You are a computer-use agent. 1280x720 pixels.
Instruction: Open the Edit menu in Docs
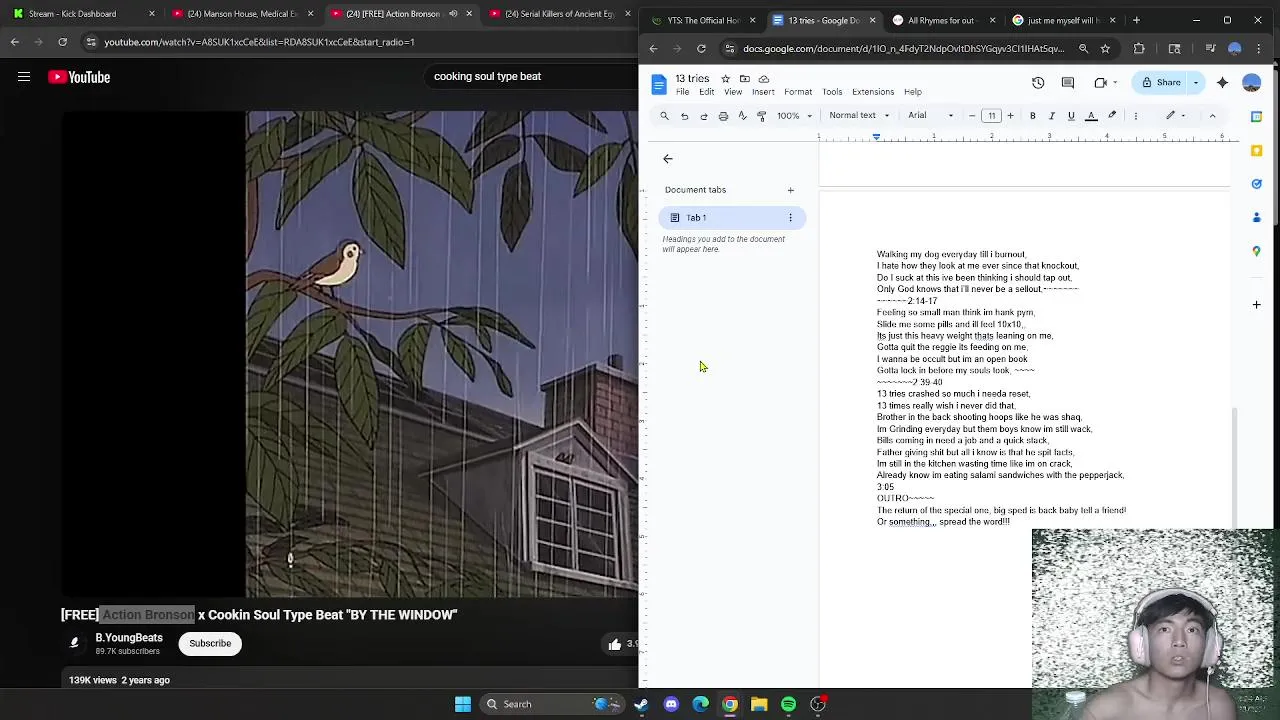(x=707, y=92)
